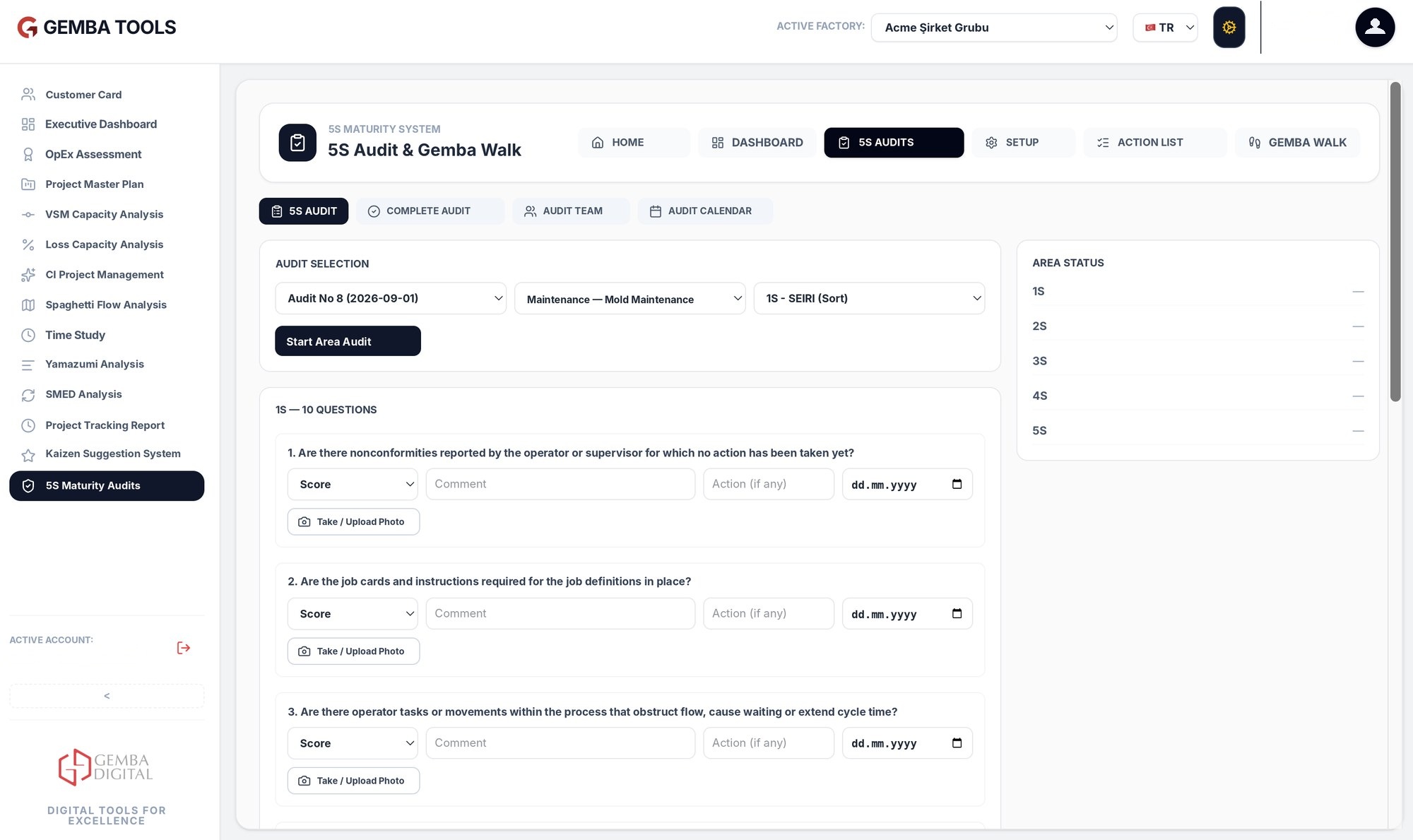Screen dimensions: 1413x840
Task: Click the SMED Analysis refresh icon
Action: coord(28,395)
